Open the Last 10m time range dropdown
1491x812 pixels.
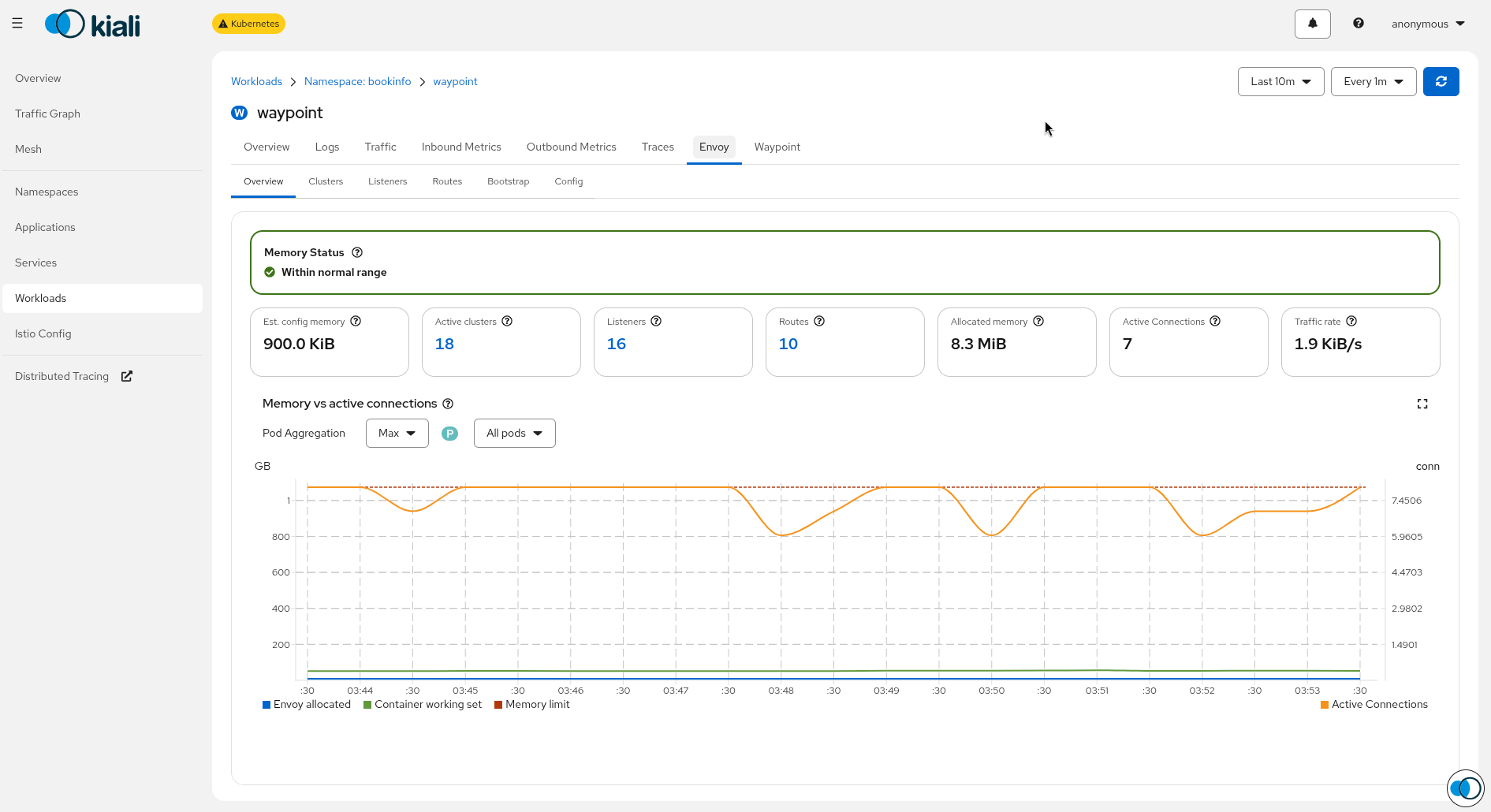(1280, 81)
